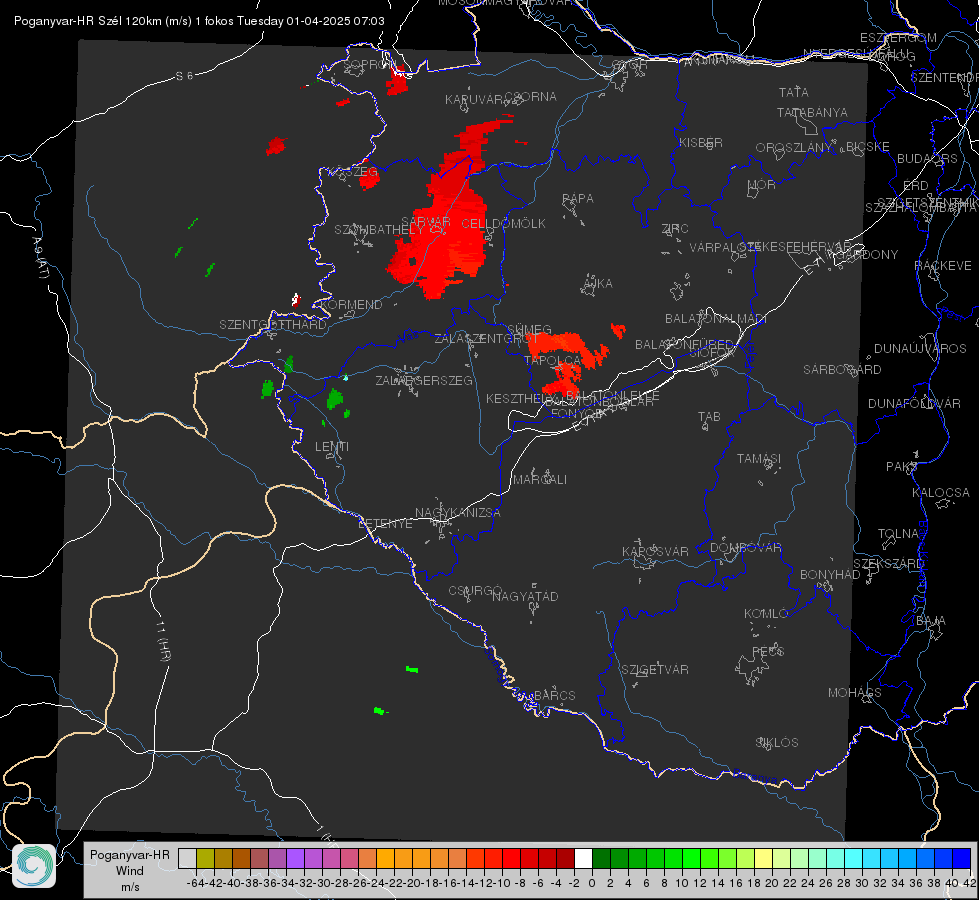The image size is (979, 900).
Task: Click the DUNAFOLDVAR city label
Action: (x=914, y=403)
